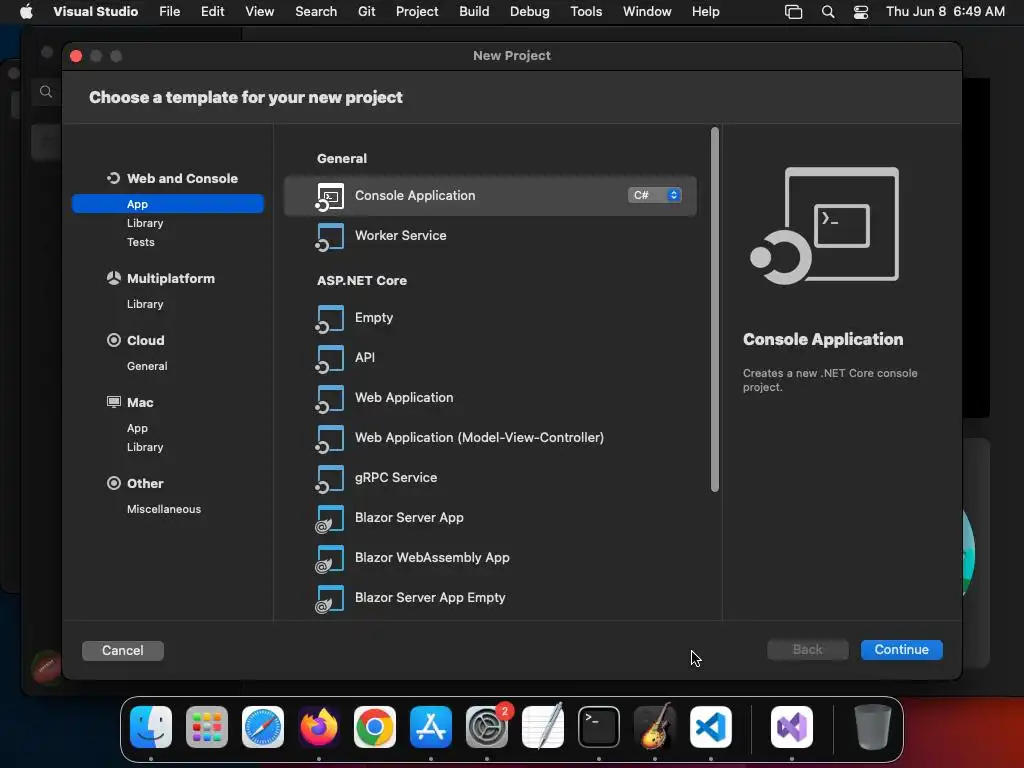
Task: Launch Google Chrome from the Dock
Action: (x=375, y=727)
